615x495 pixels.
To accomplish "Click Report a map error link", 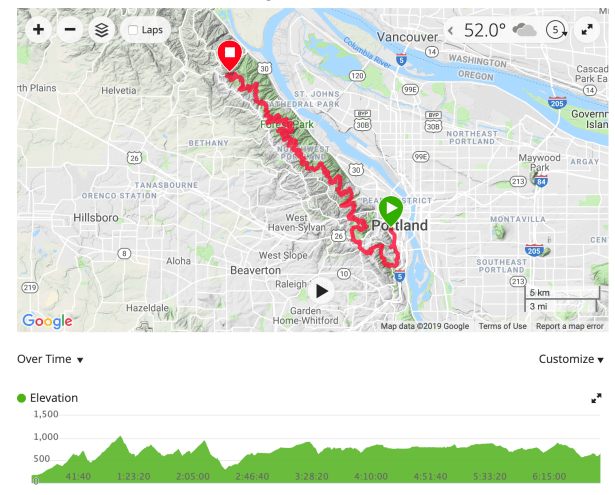I will pyautogui.click(x=569, y=326).
